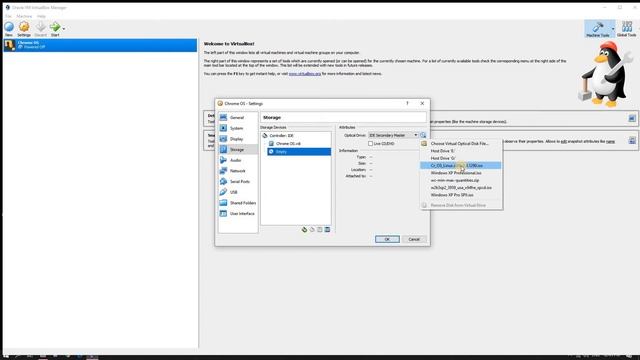640x360 pixels.
Task: Select Machine Tools in the top right
Action: pyautogui.click(x=598, y=29)
